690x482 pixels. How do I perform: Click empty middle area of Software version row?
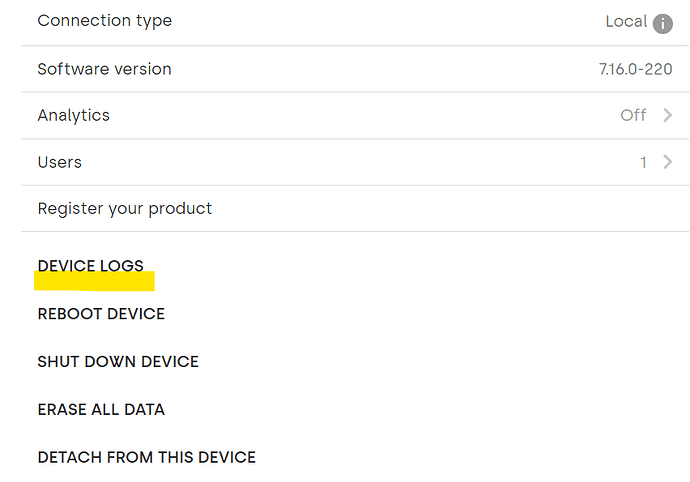[383, 69]
